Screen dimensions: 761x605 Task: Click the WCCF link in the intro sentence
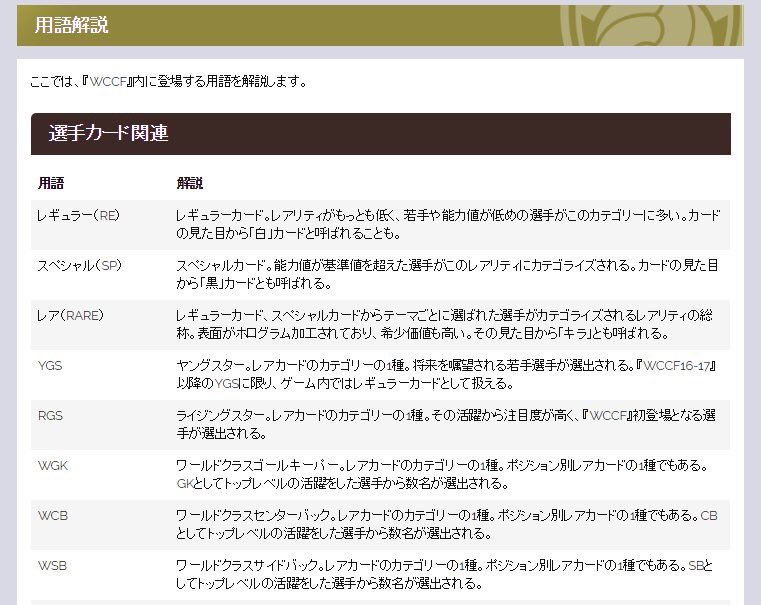(108, 82)
